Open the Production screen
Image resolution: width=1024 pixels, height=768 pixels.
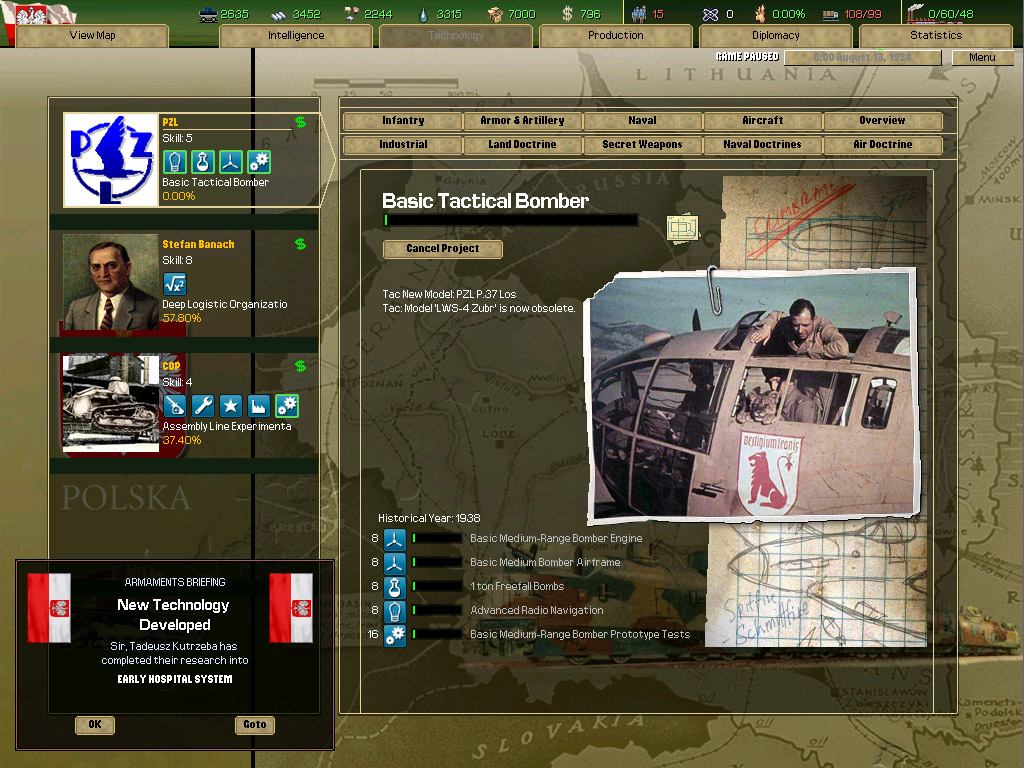616,35
